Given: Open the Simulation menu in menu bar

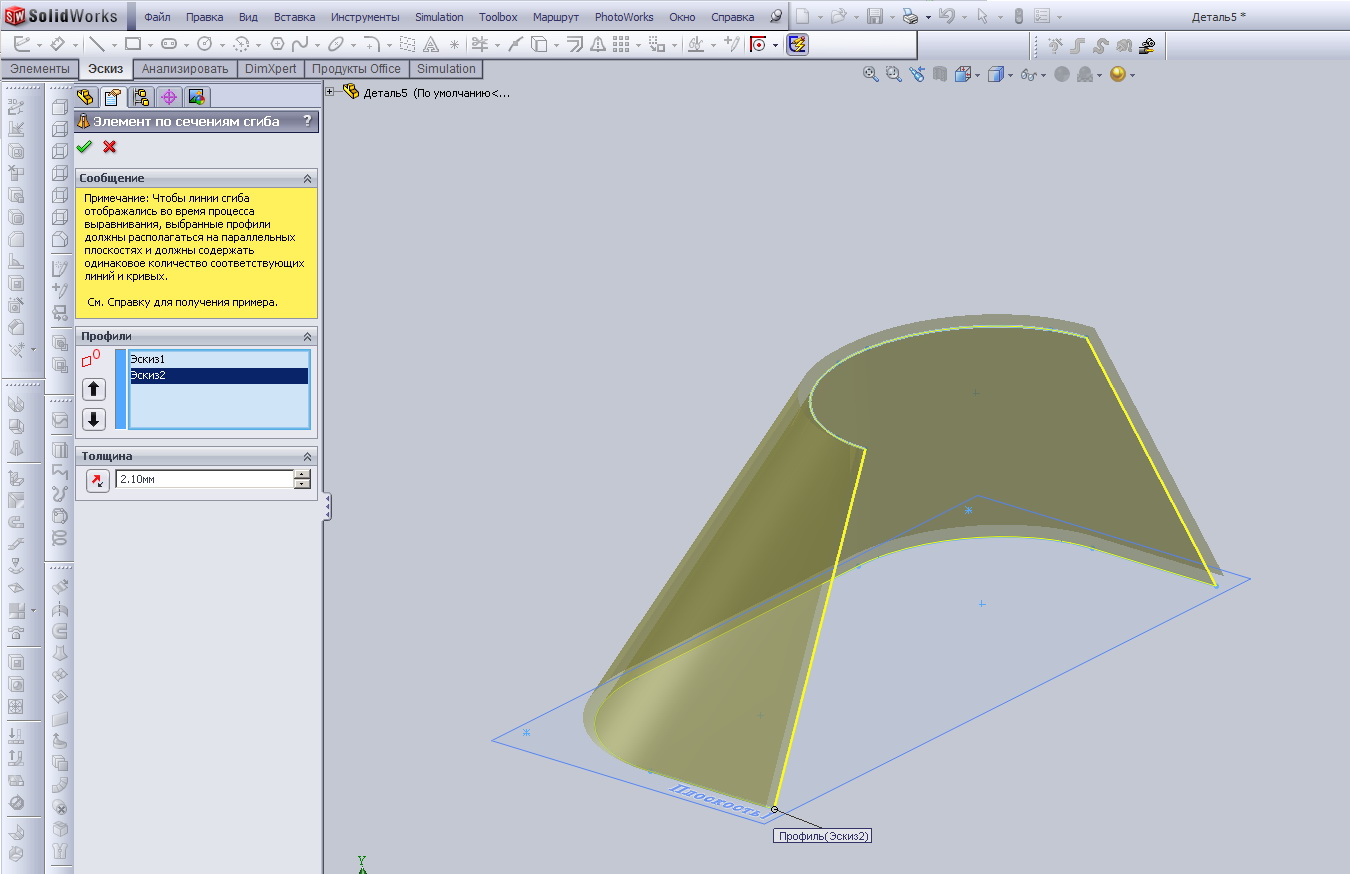Looking at the screenshot, I should coord(439,17).
